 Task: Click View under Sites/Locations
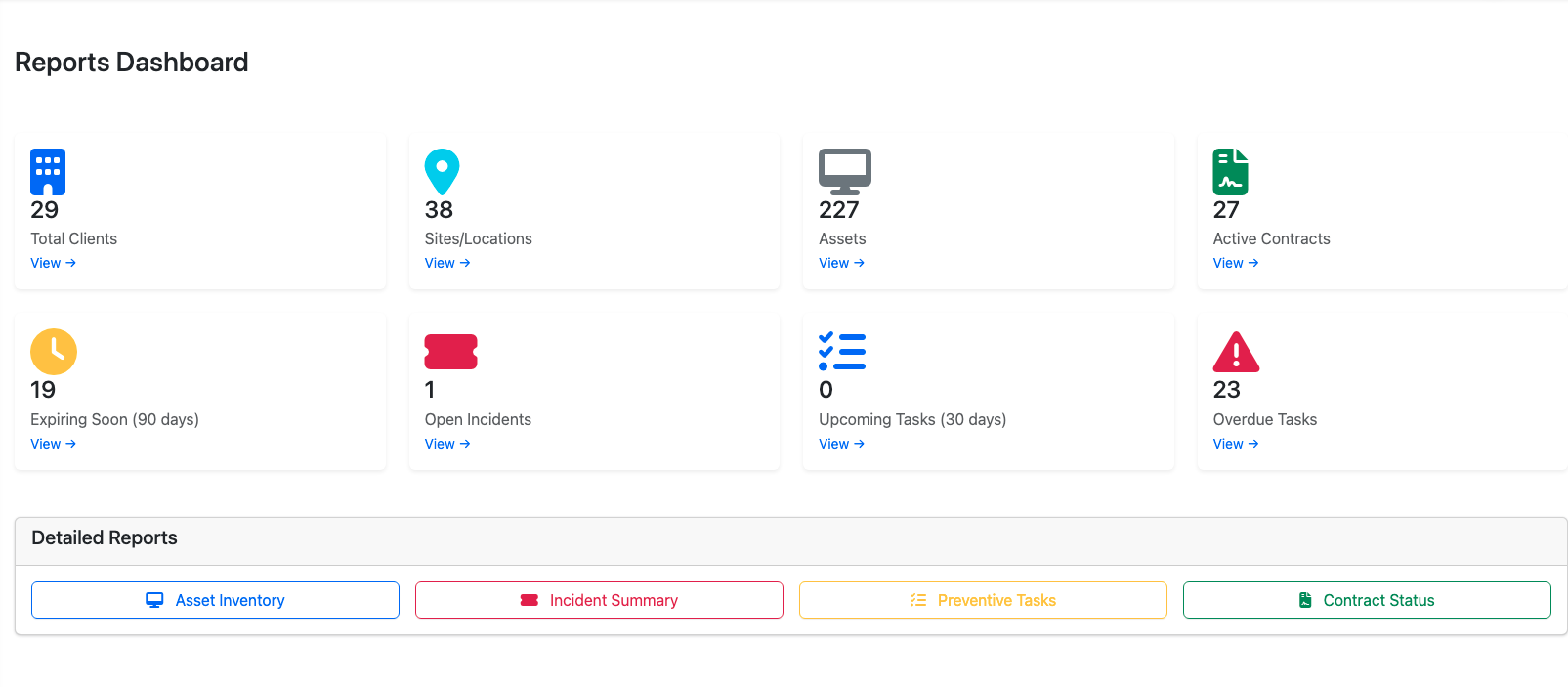click(x=446, y=262)
